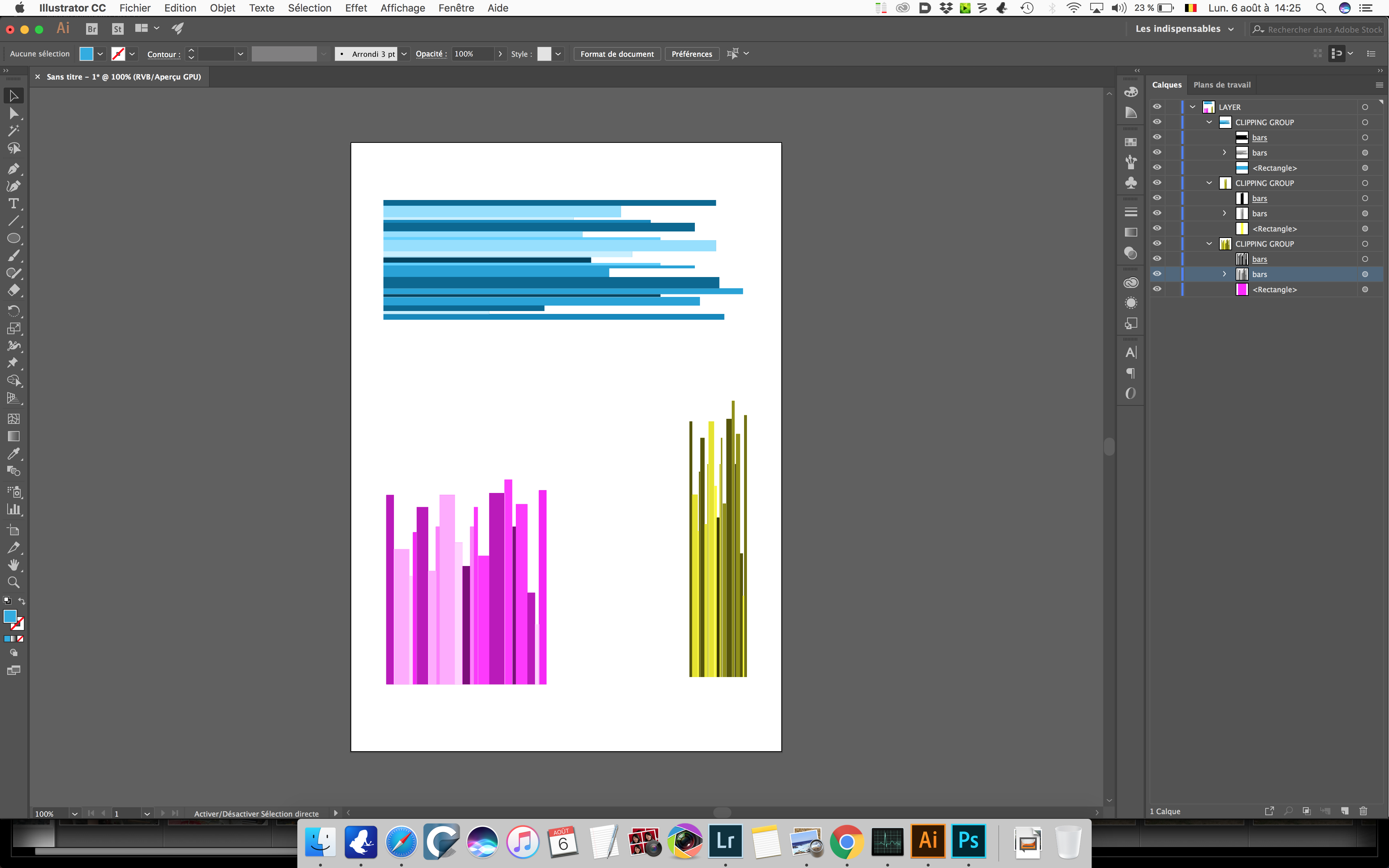Open the Effet menu
The width and height of the screenshot is (1389, 868).
(356, 8)
